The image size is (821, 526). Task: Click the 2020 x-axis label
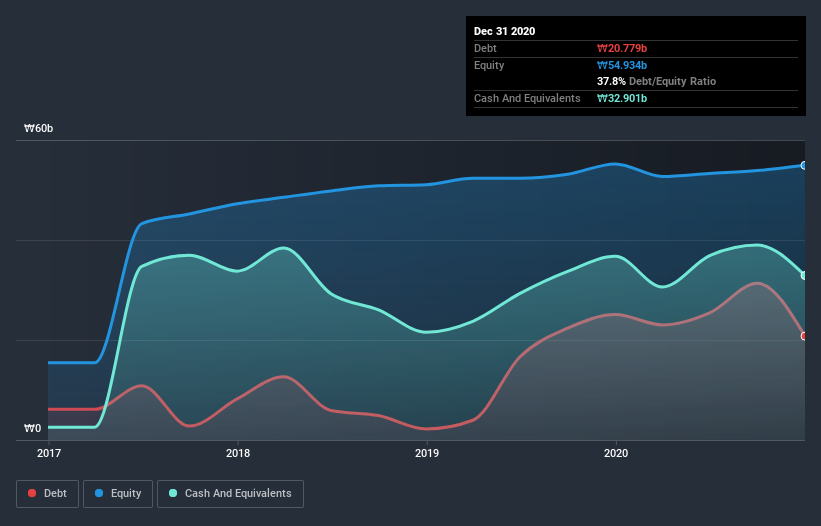pyautogui.click(x=616, y=453)
